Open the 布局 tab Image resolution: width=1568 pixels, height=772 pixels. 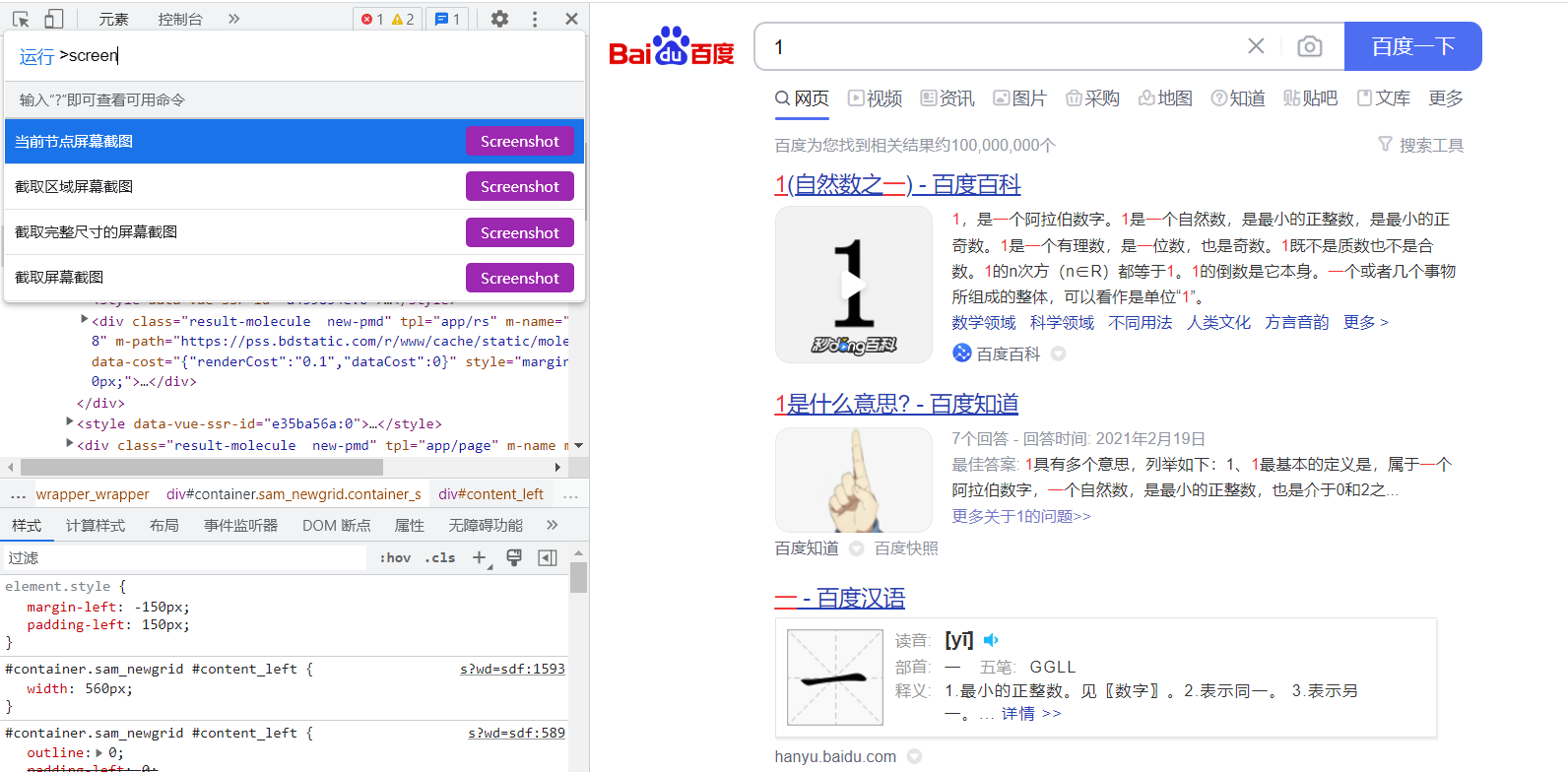164,526
